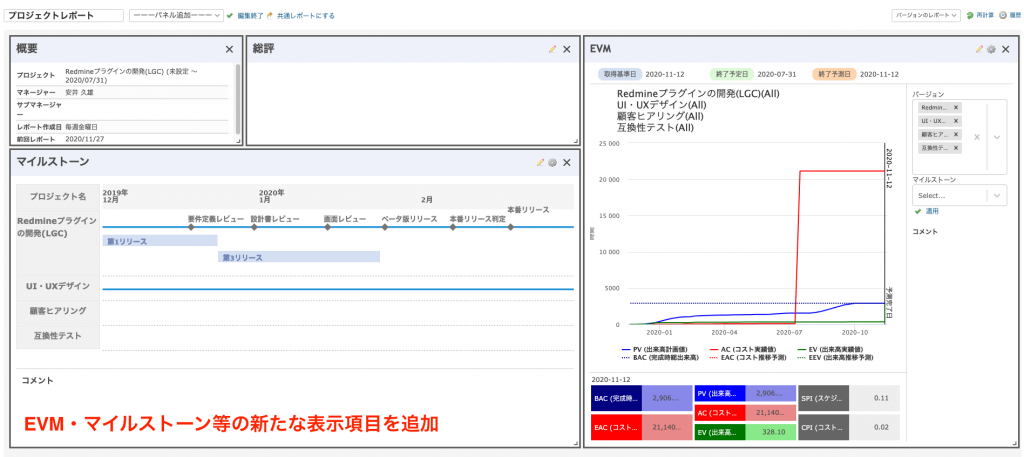The width and height of the screenshot is (1024, 457).
Task: Click the 終了予定日 label badge
Action: coord(731,74)
